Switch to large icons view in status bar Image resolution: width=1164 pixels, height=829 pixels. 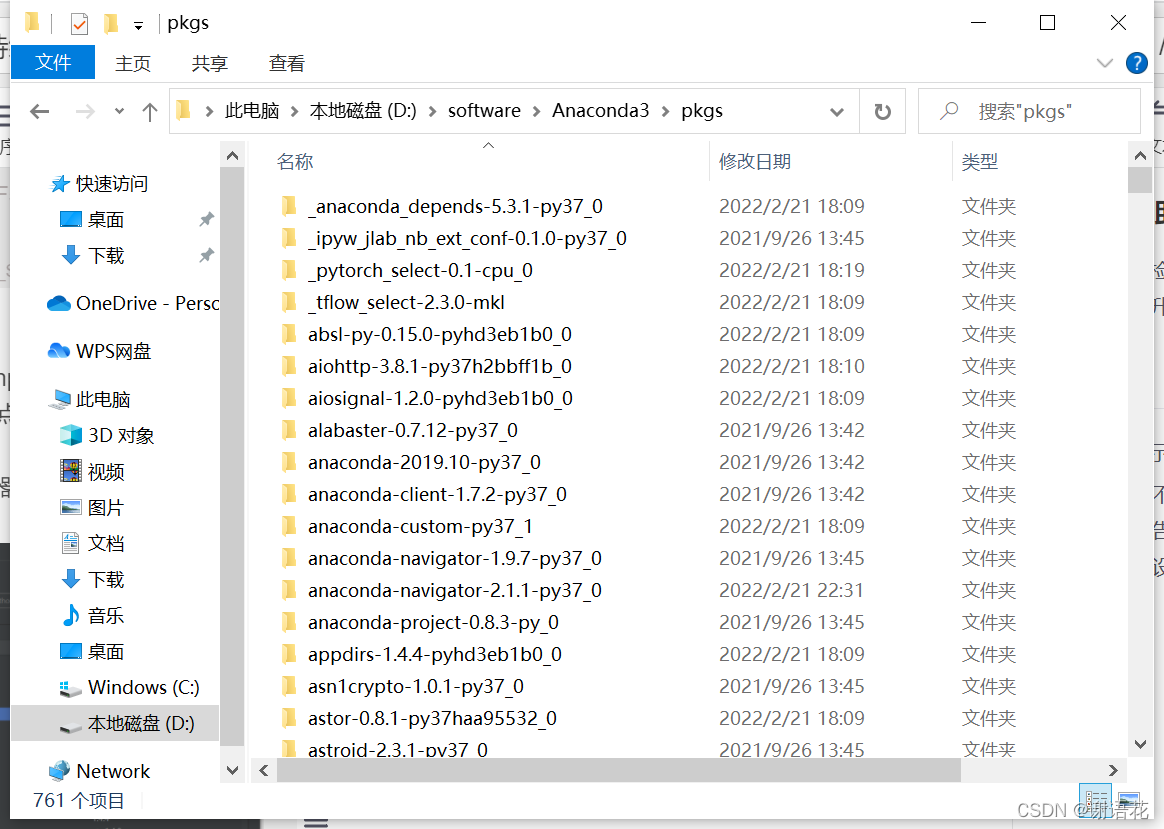click(x=1128, y=801)
